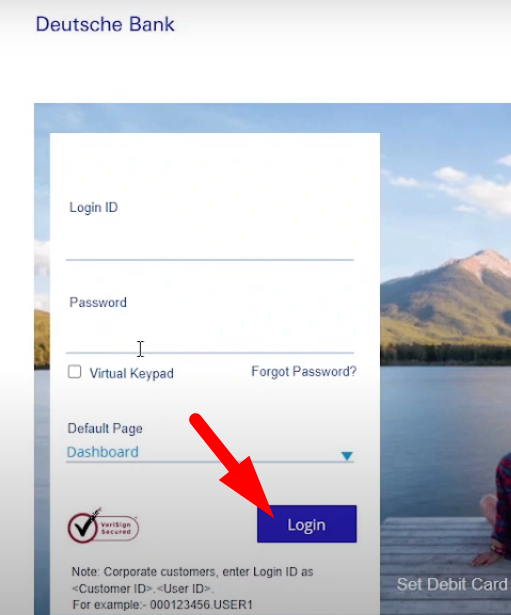The height and width of the screenshot is (615, 511).
Task: Click the Corporate customers note text
Action: (x=192, y=580)
